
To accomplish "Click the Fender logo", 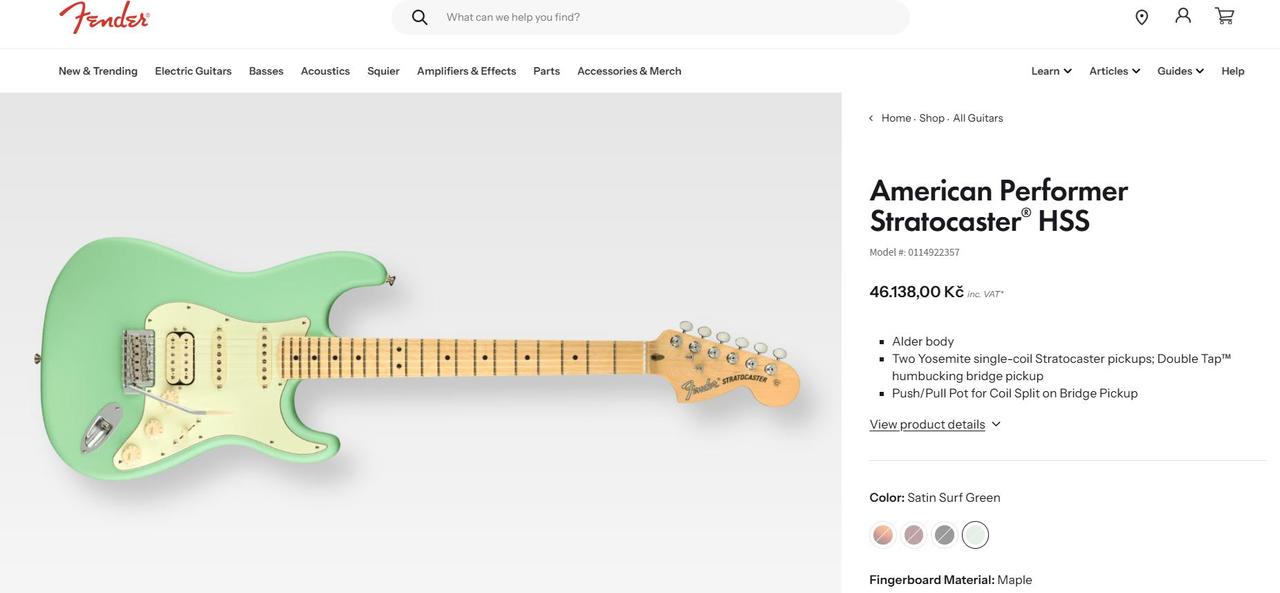I will click(x=104, y=17).
